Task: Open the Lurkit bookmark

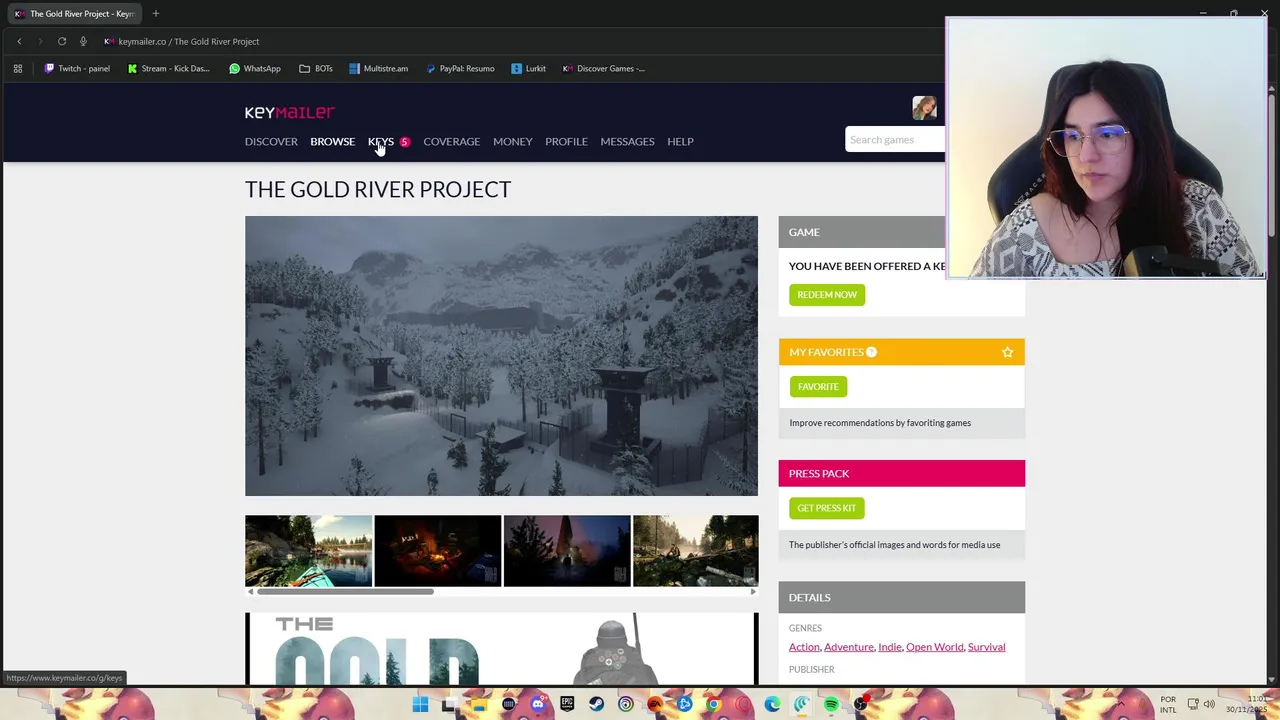Action: coord(528,68)
